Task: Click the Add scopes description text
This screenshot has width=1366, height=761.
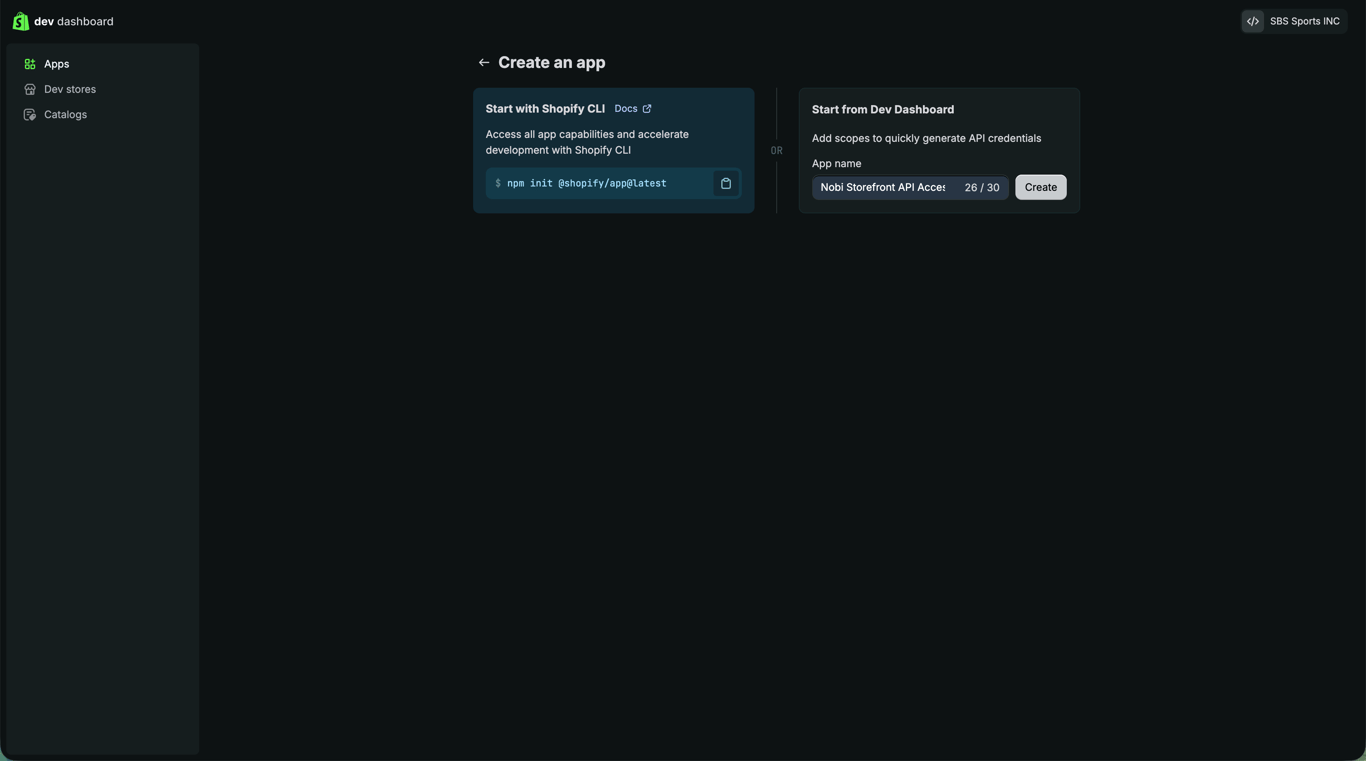Action: pyautogui.click(x=926, y=138)
